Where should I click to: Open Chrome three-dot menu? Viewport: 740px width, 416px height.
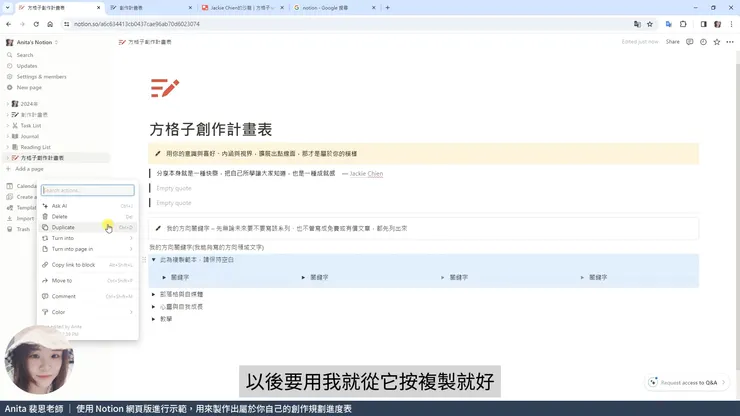(732, 24)
